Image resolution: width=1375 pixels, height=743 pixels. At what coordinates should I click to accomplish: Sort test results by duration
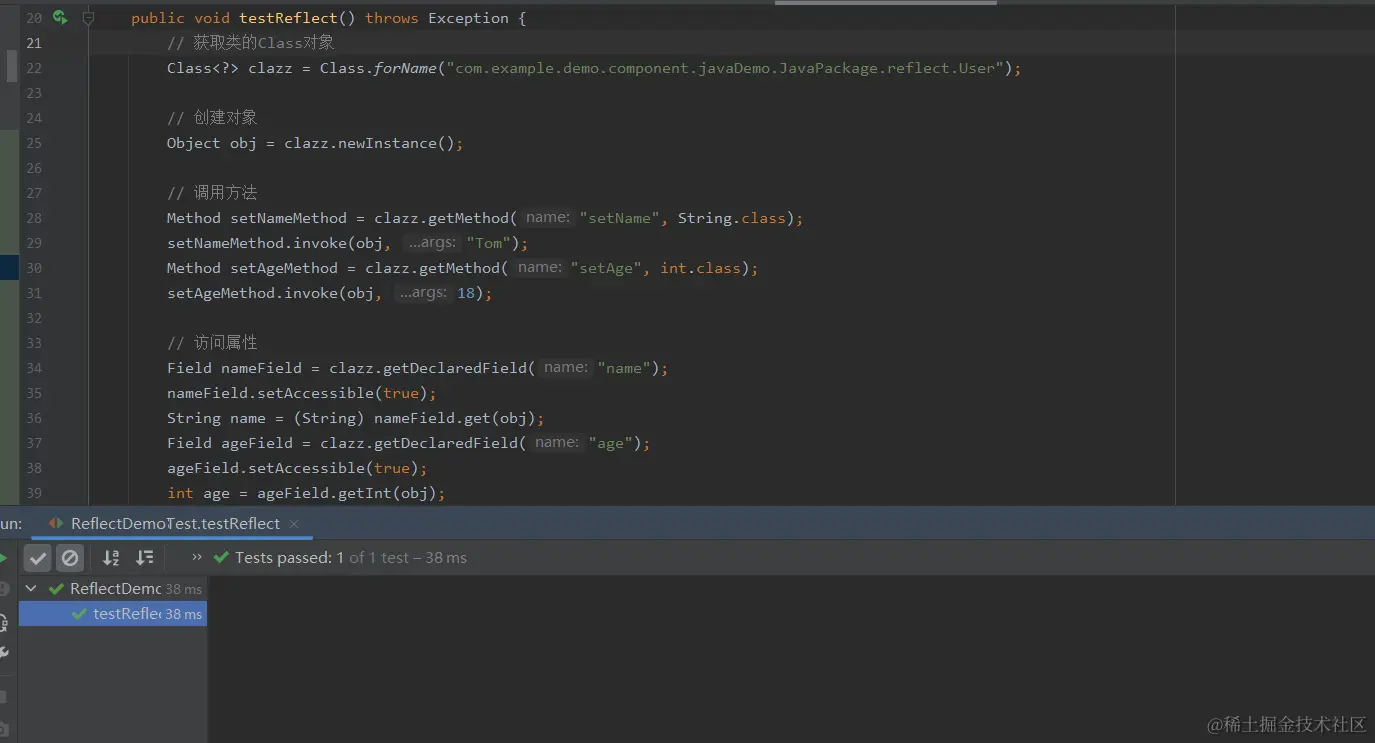click(145, 558)
